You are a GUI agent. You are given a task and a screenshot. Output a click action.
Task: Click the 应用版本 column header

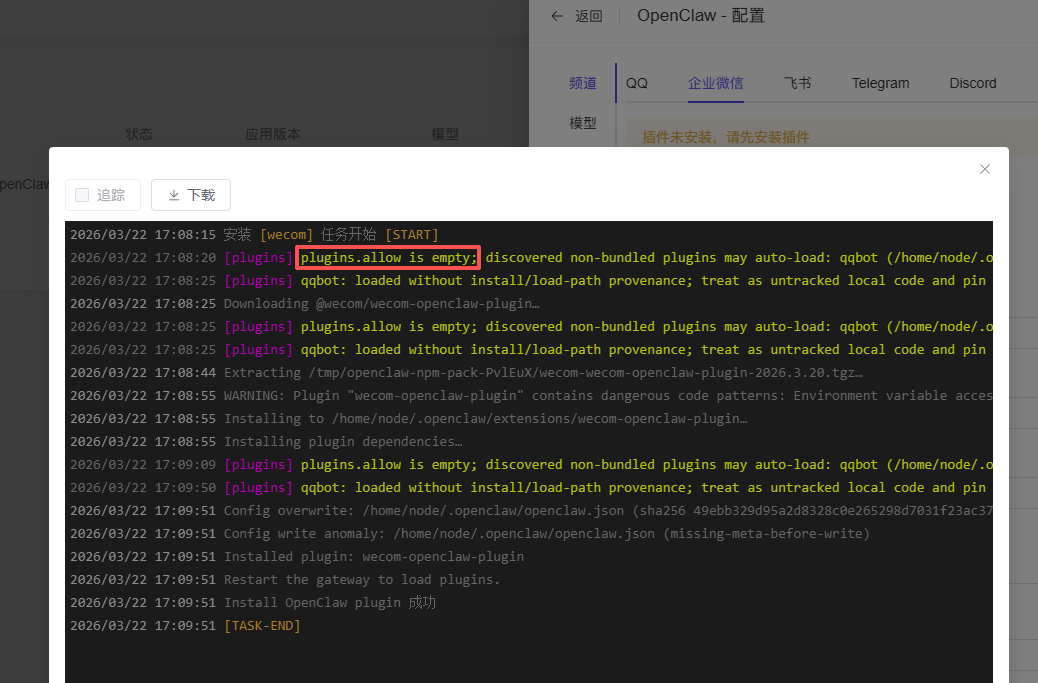coord(273,134)
